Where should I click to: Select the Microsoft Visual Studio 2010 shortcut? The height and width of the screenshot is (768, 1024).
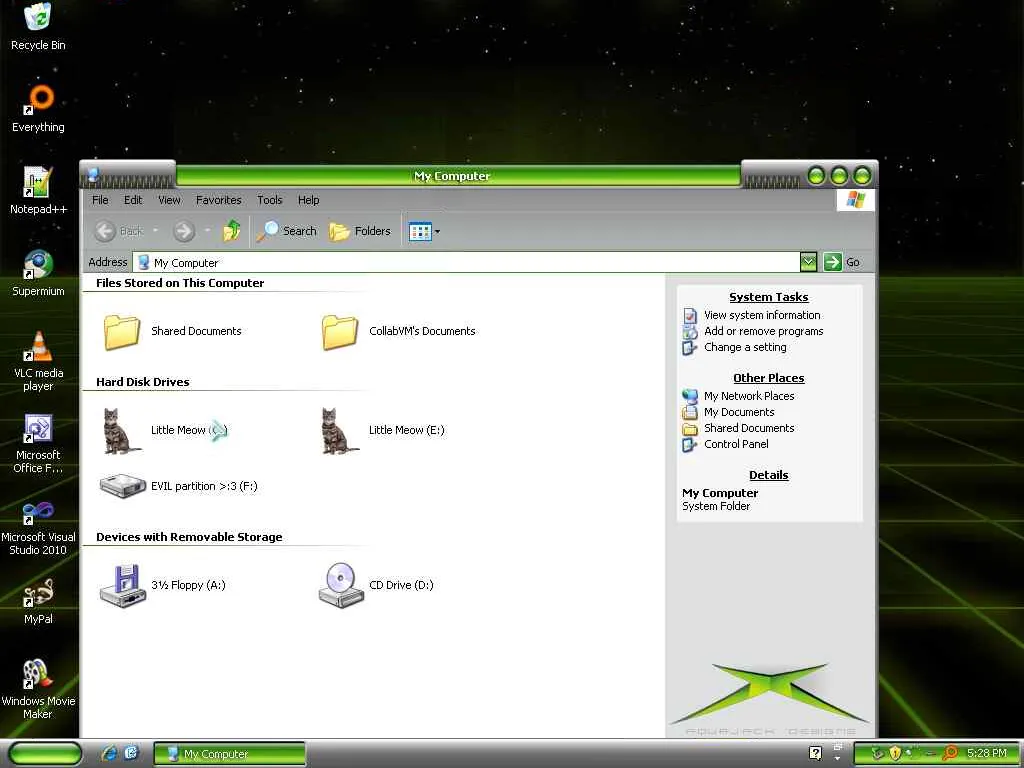click(38, 526)
